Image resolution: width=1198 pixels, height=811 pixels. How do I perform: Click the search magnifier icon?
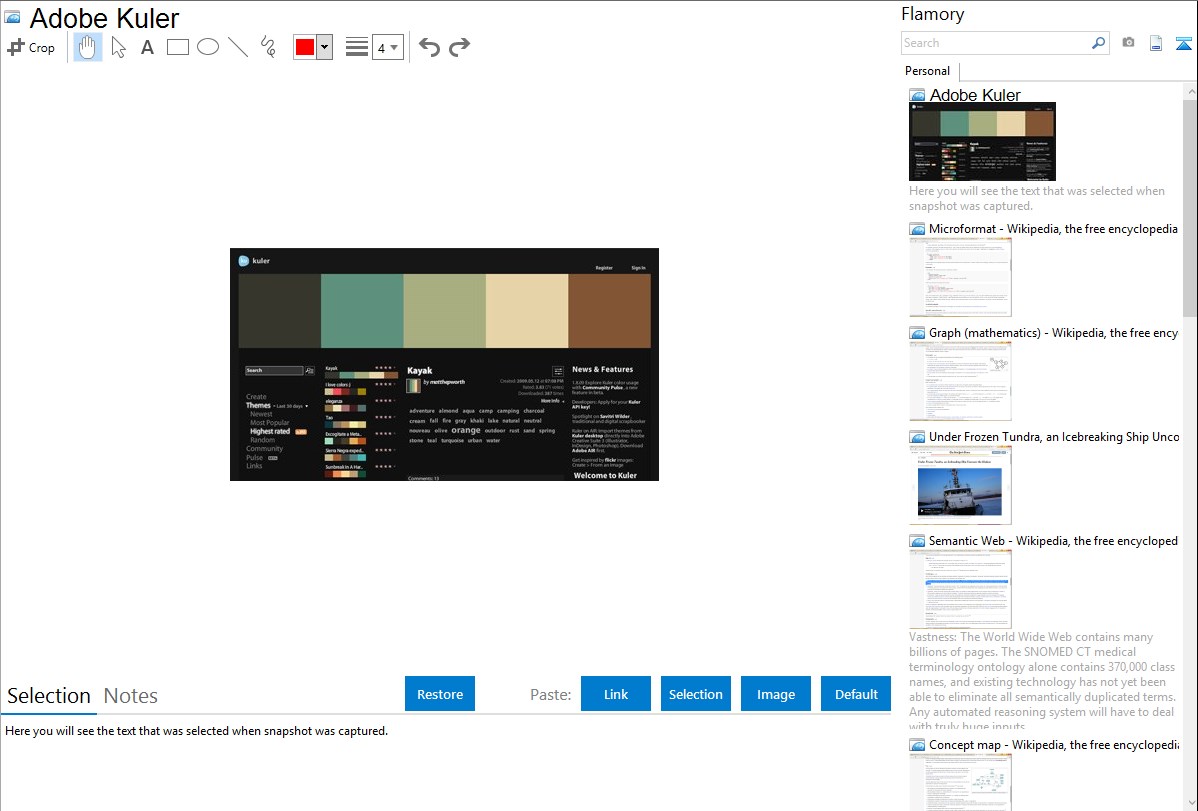pos(1098,43)
